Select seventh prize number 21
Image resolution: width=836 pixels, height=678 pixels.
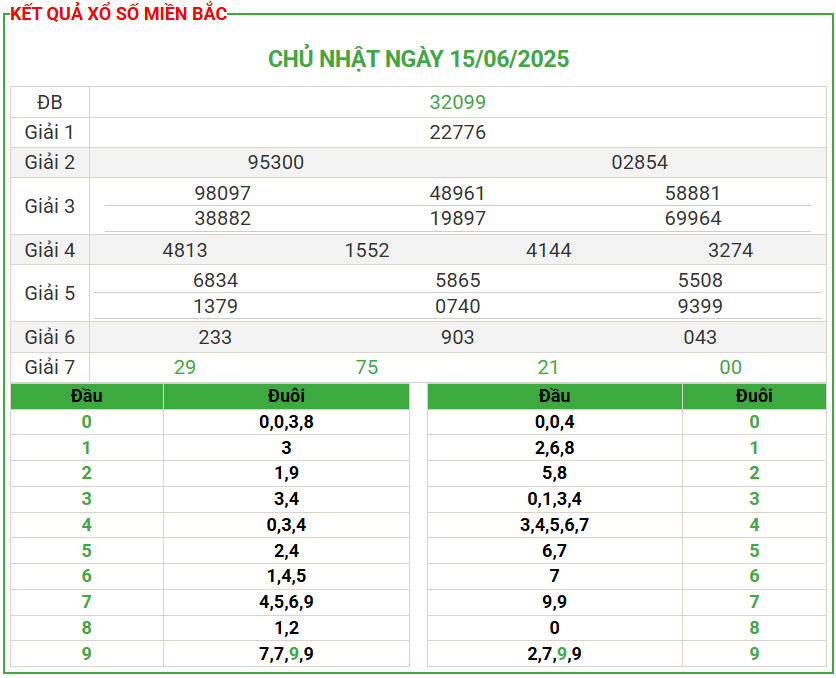click(548, 367)
